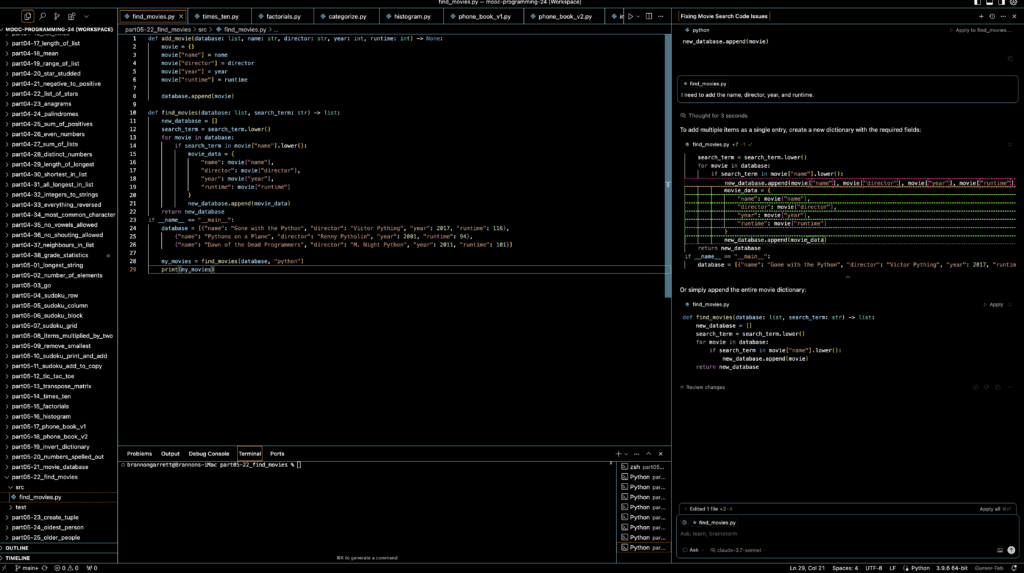1024x573 pixels.
Task: Open notifications bell in status bar
Action: (1014, 568)
